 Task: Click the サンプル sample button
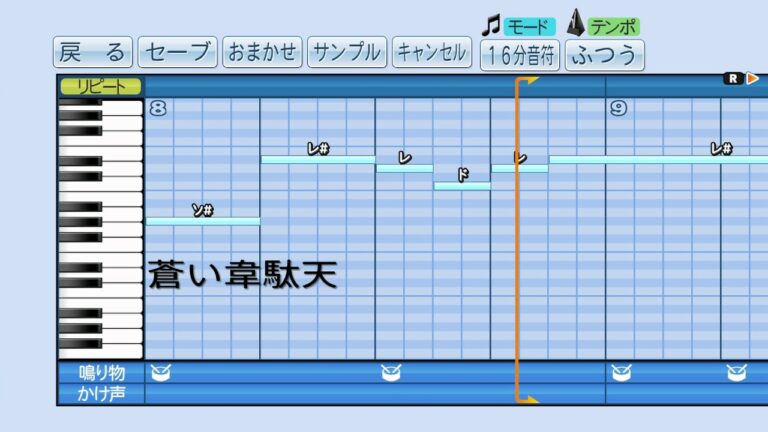coord(346,52)
